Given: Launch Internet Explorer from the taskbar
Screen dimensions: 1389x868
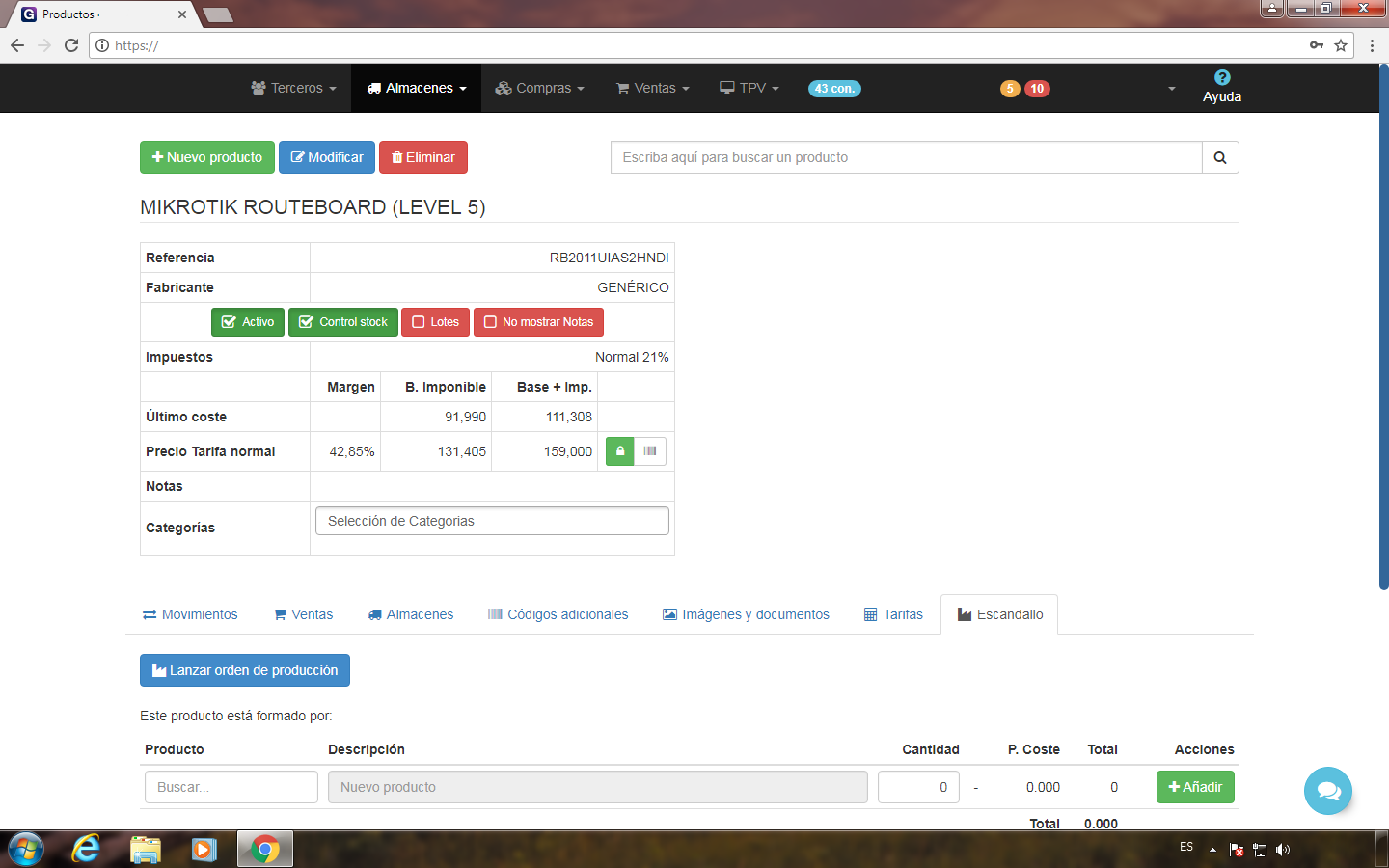Looking at the screenshot, I should pos(86,849).
